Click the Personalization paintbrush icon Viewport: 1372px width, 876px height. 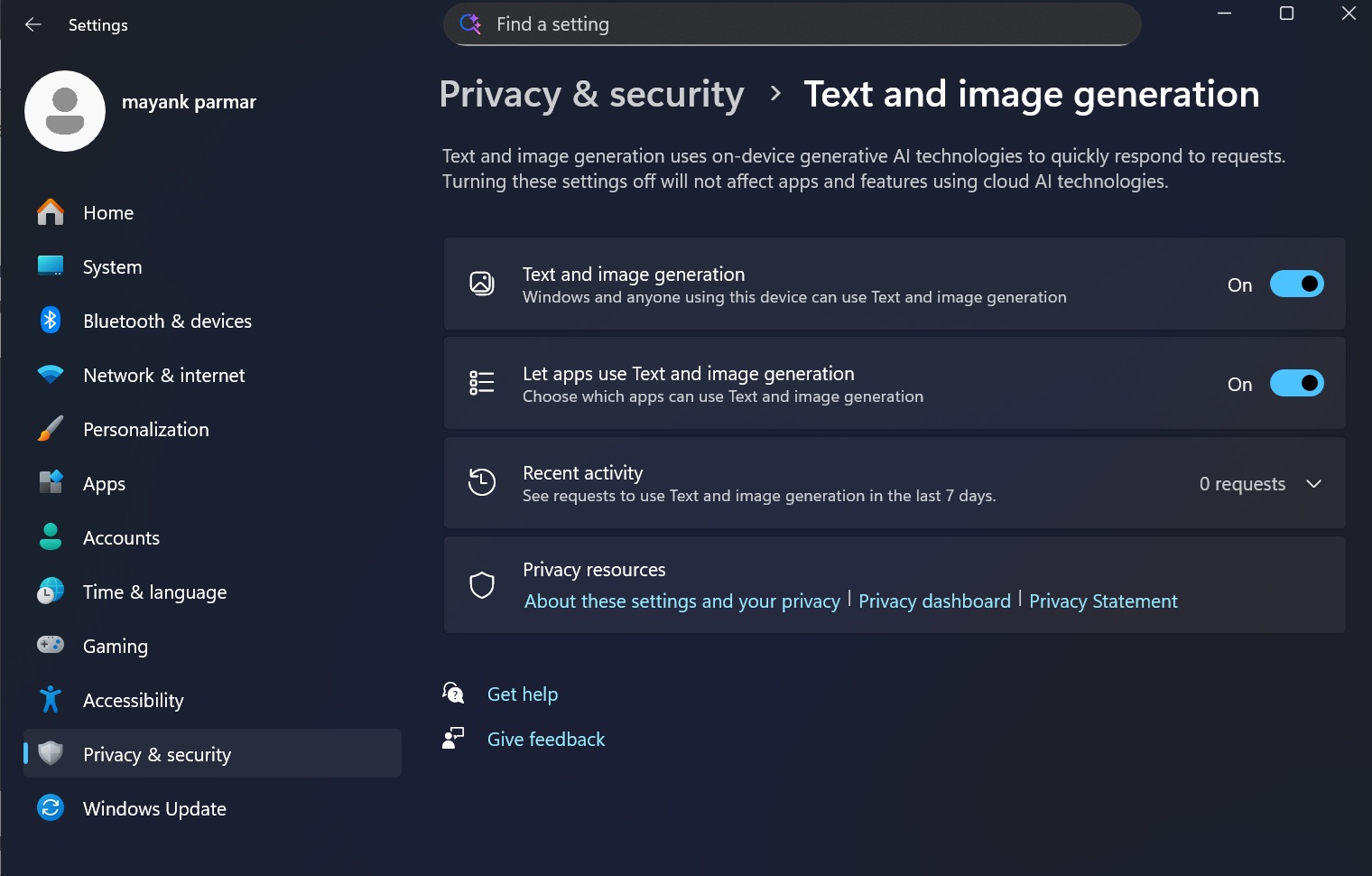(x=51, y=428)
